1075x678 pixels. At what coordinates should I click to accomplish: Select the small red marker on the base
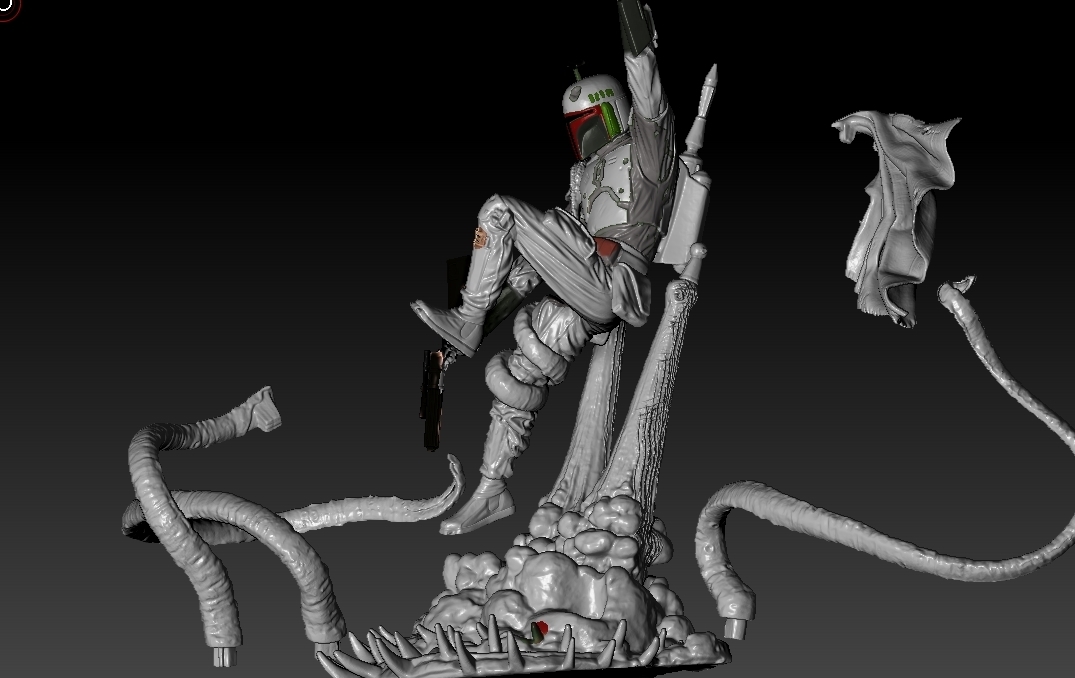pos(540,629)
